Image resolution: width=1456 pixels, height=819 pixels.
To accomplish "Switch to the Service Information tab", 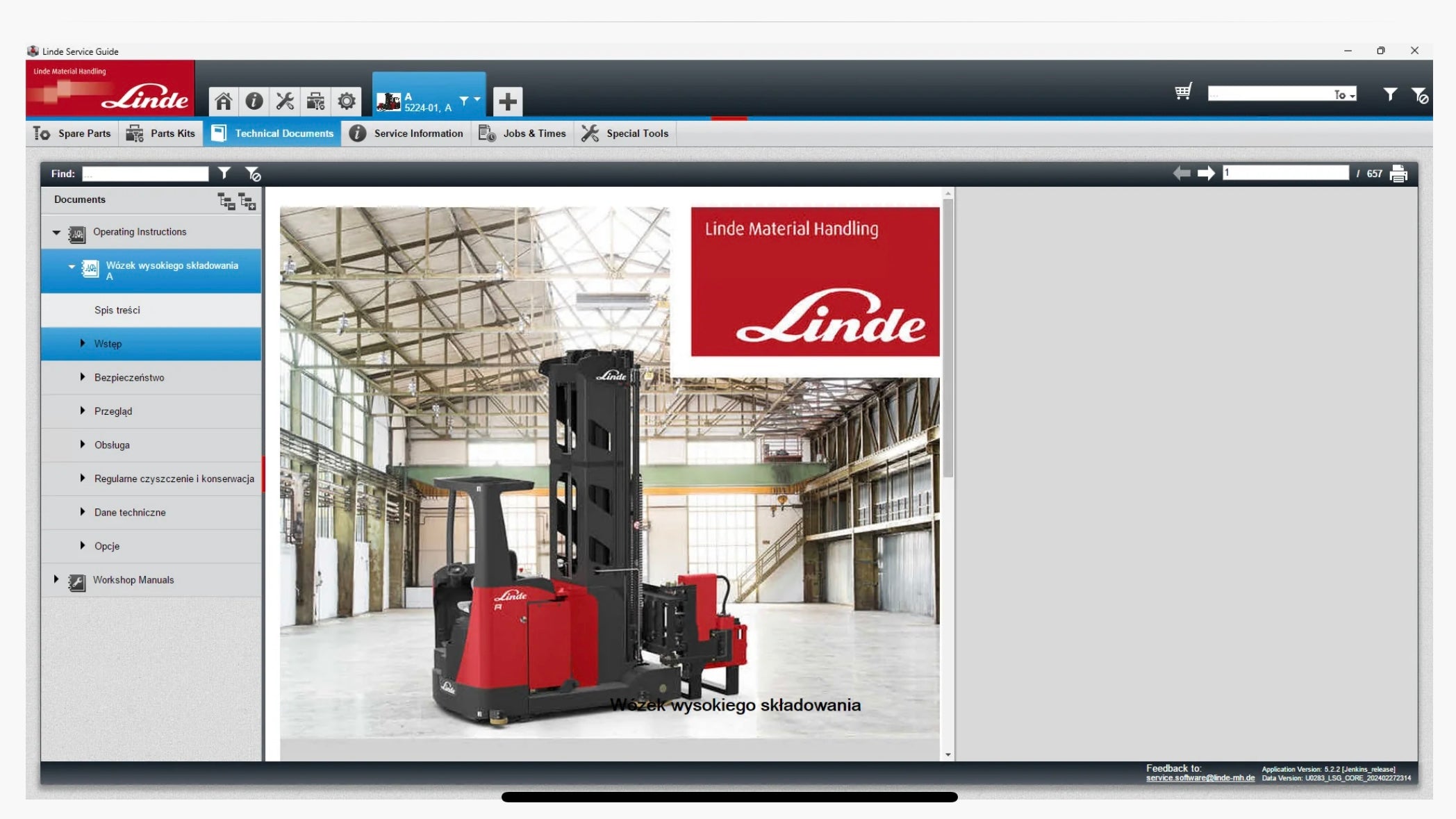I will point(406,133).
